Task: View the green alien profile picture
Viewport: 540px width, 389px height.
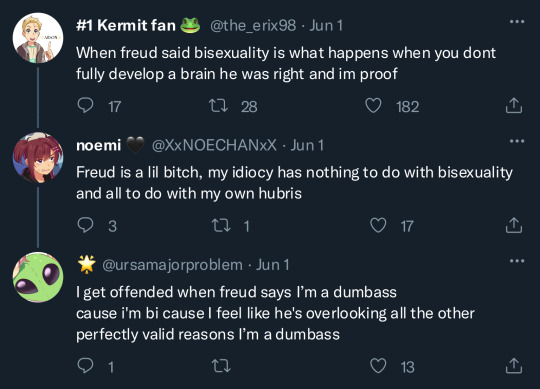Action: (38, 277)
